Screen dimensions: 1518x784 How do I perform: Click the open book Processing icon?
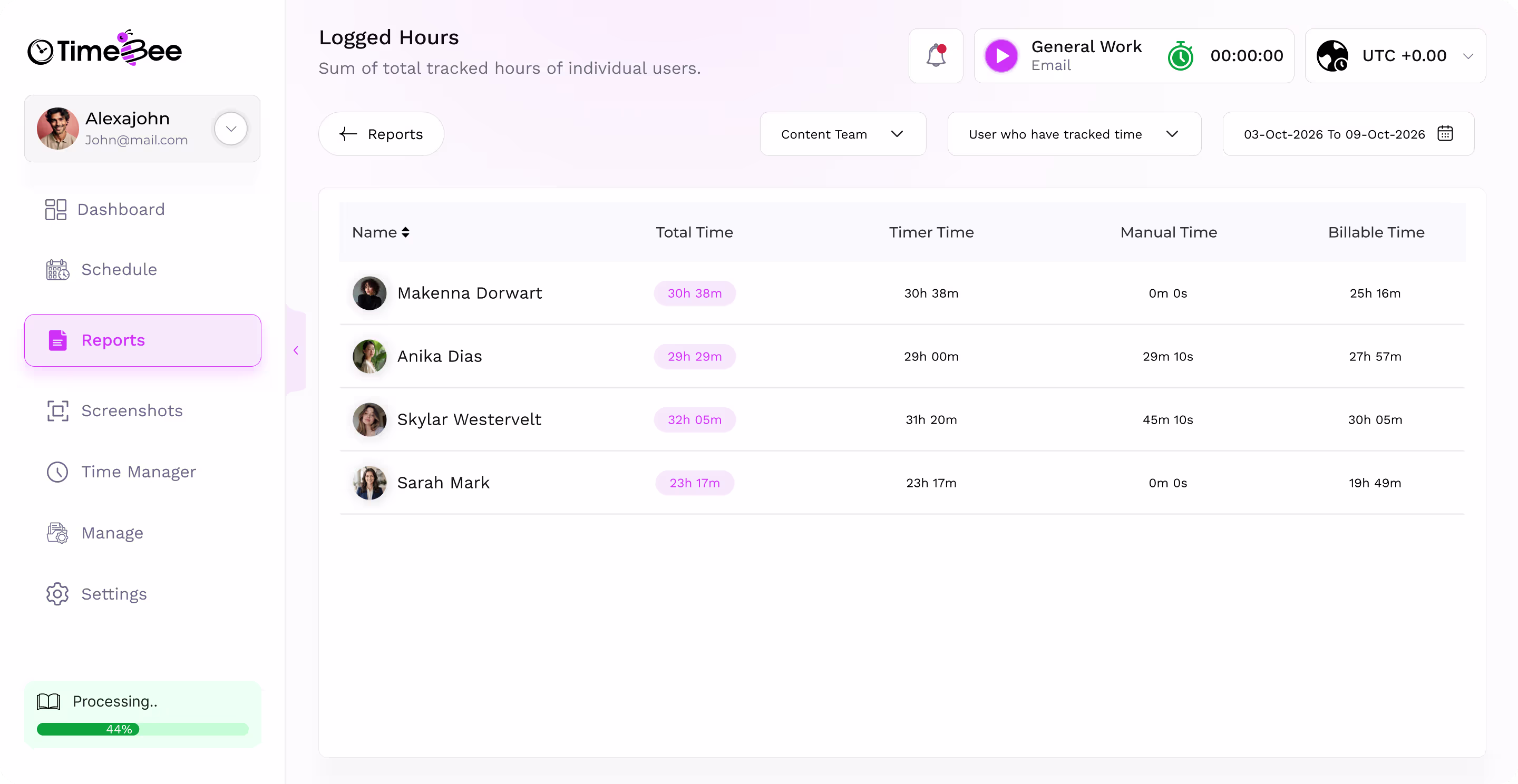(x=48, y=701)
